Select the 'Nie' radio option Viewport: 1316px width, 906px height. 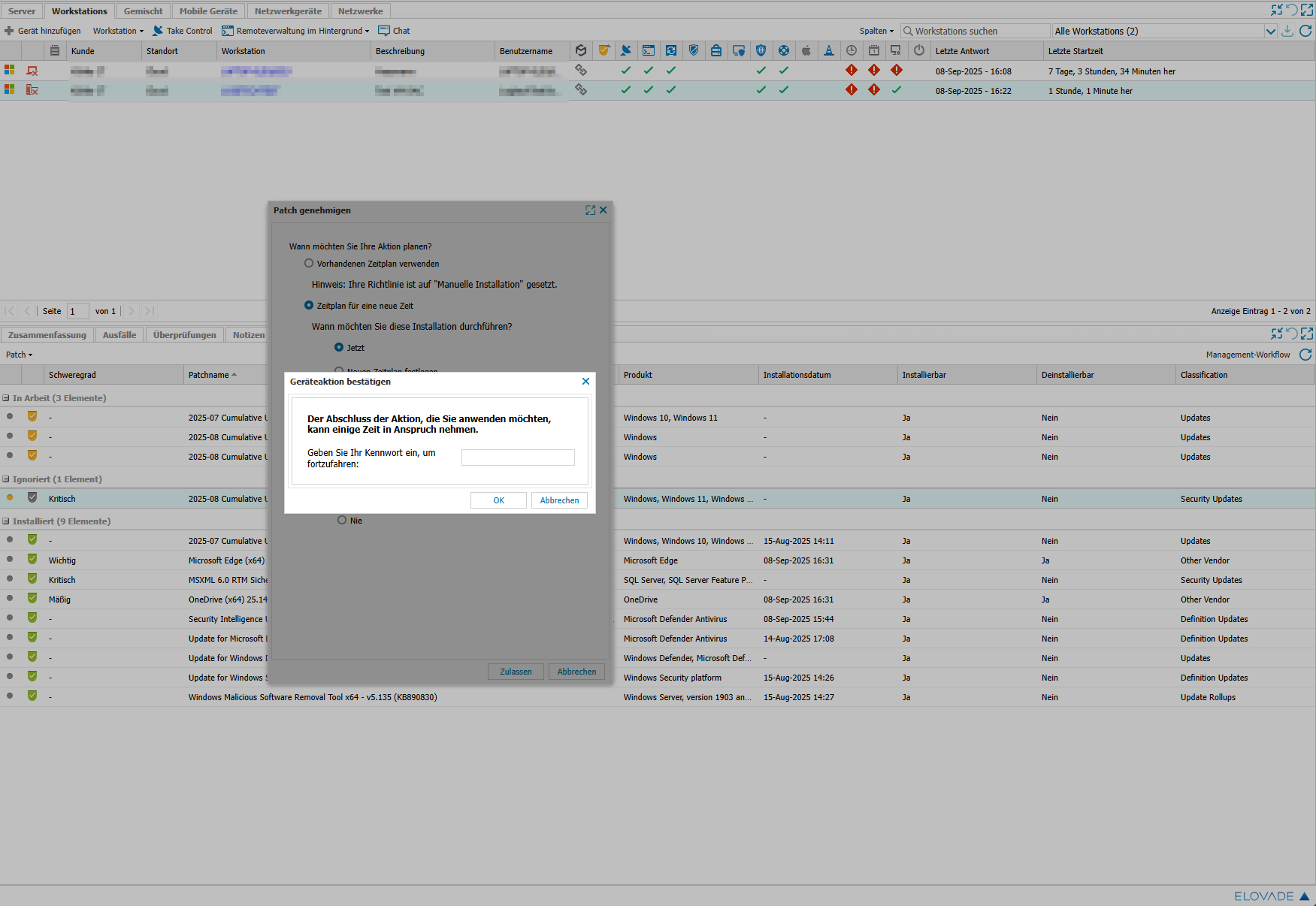point(342,520)
